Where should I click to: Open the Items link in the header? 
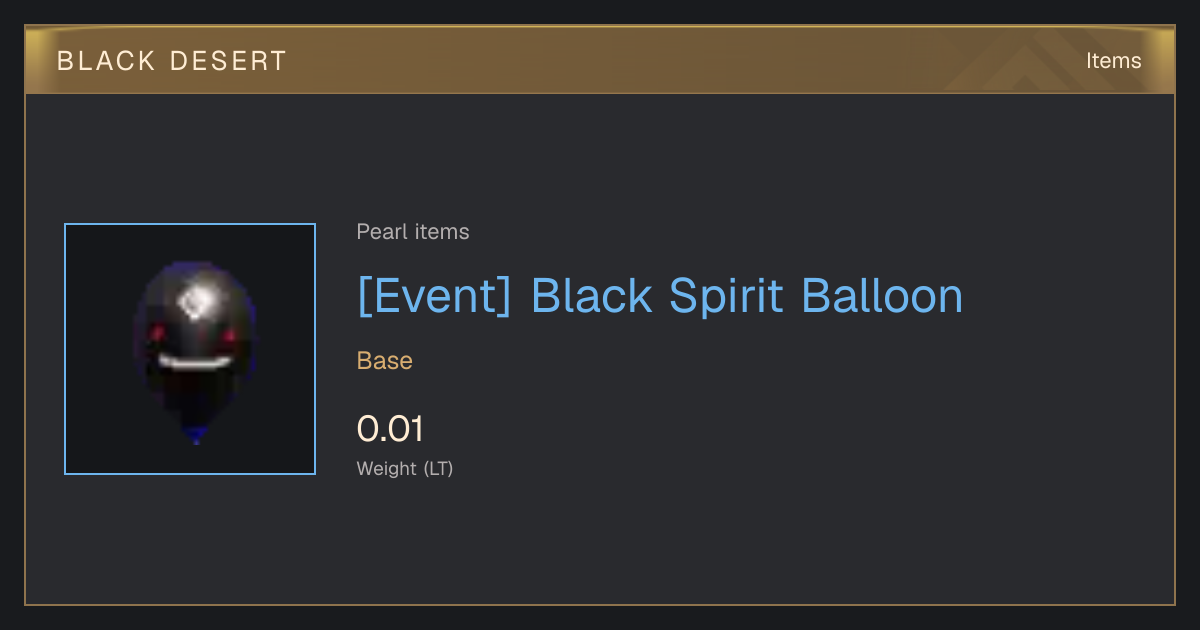coord(1113,60)
